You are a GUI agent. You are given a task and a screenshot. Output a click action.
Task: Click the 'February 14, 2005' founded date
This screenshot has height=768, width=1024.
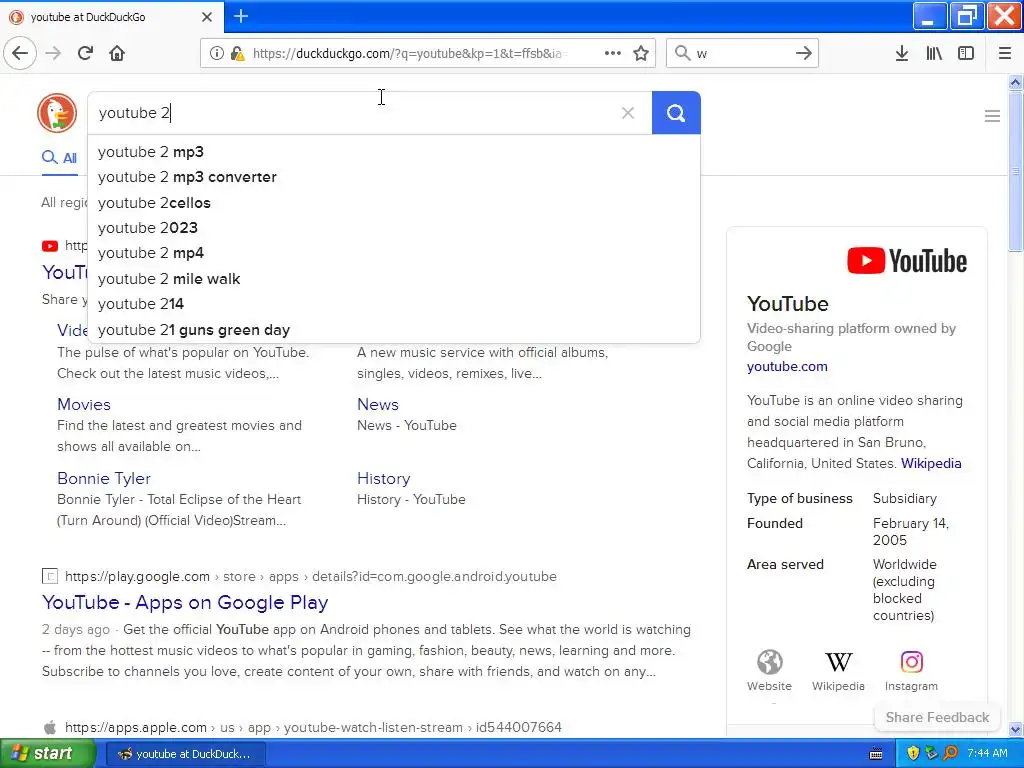click(910, 532)
